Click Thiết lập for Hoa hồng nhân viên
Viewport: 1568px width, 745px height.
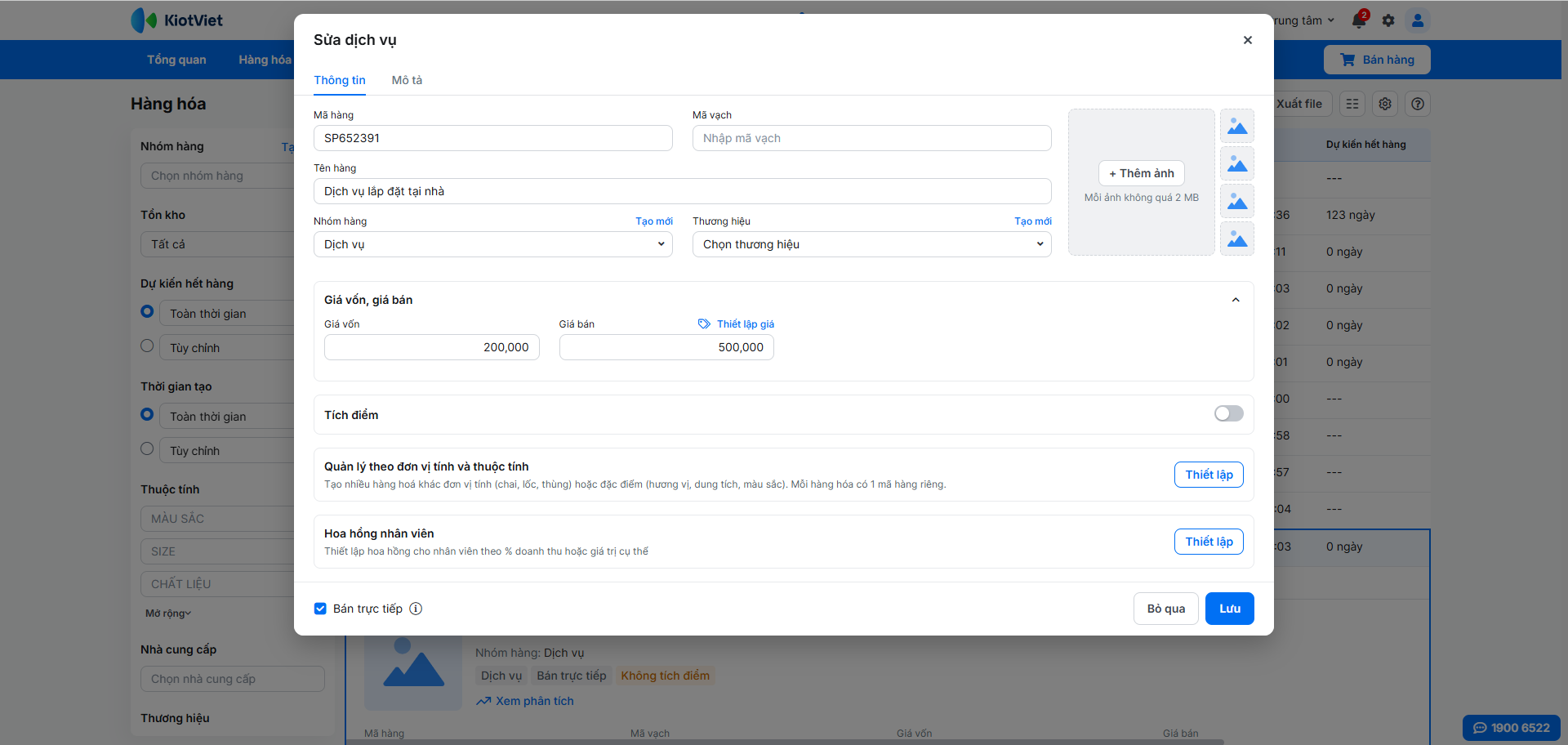pyautogui.click(x=1209, y=542)
